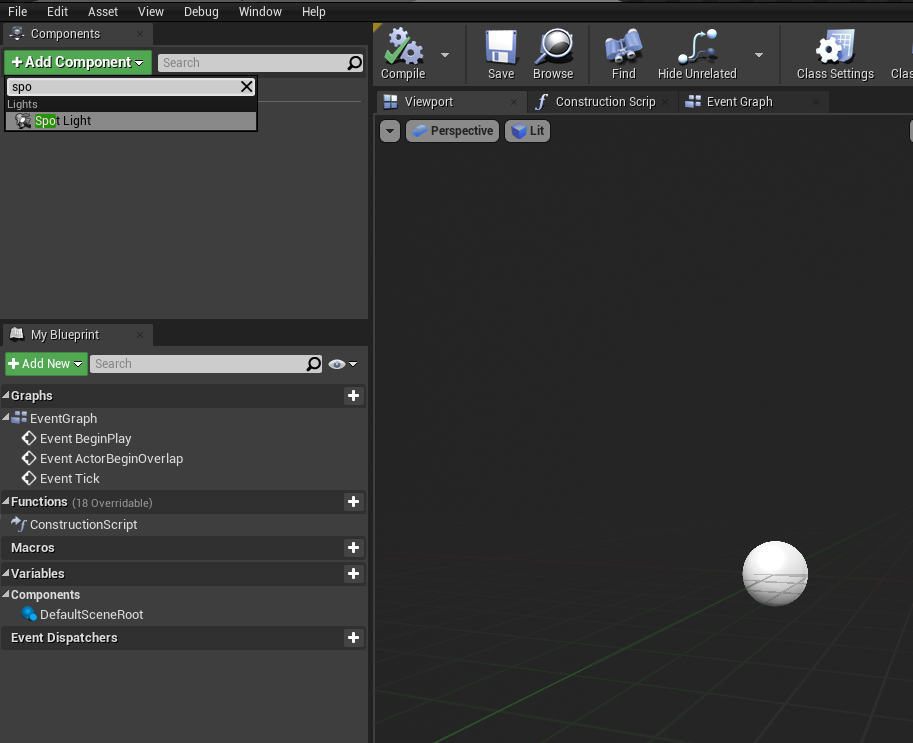The height and width of the screenshot is (743, 913).
Task: Switch to the Event Graph tab
Action: pos(739,102)
